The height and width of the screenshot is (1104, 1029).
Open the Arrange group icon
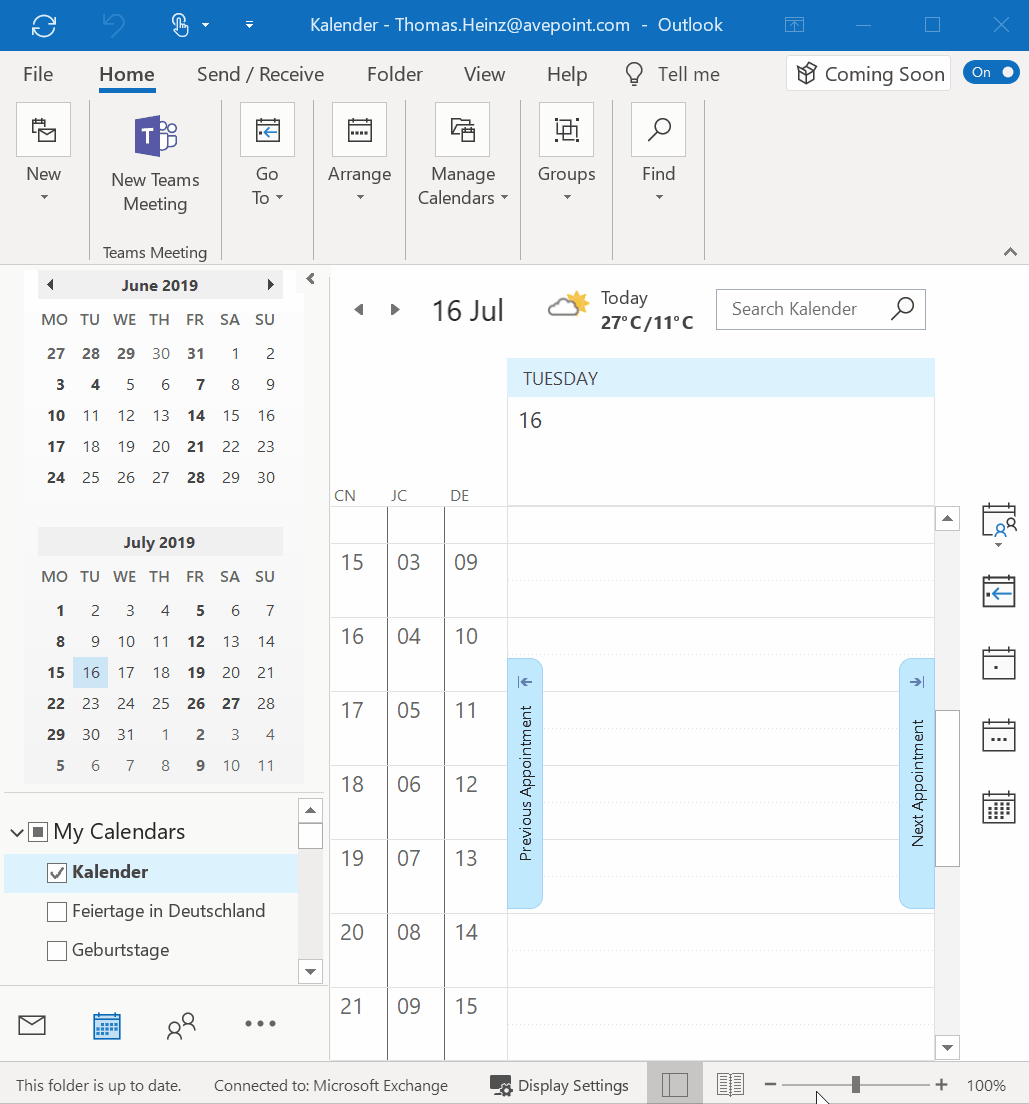pyautogui.click(x=360, y=130)
